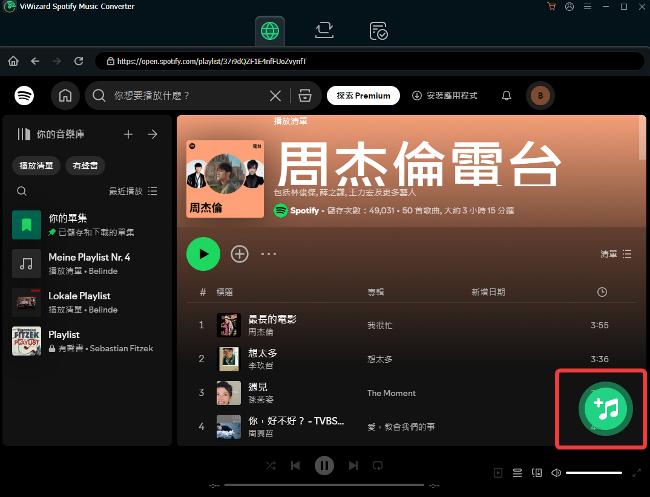650x497 pixels.
Task: Select track 4 TVBS title
Action: tap(296, 421)
